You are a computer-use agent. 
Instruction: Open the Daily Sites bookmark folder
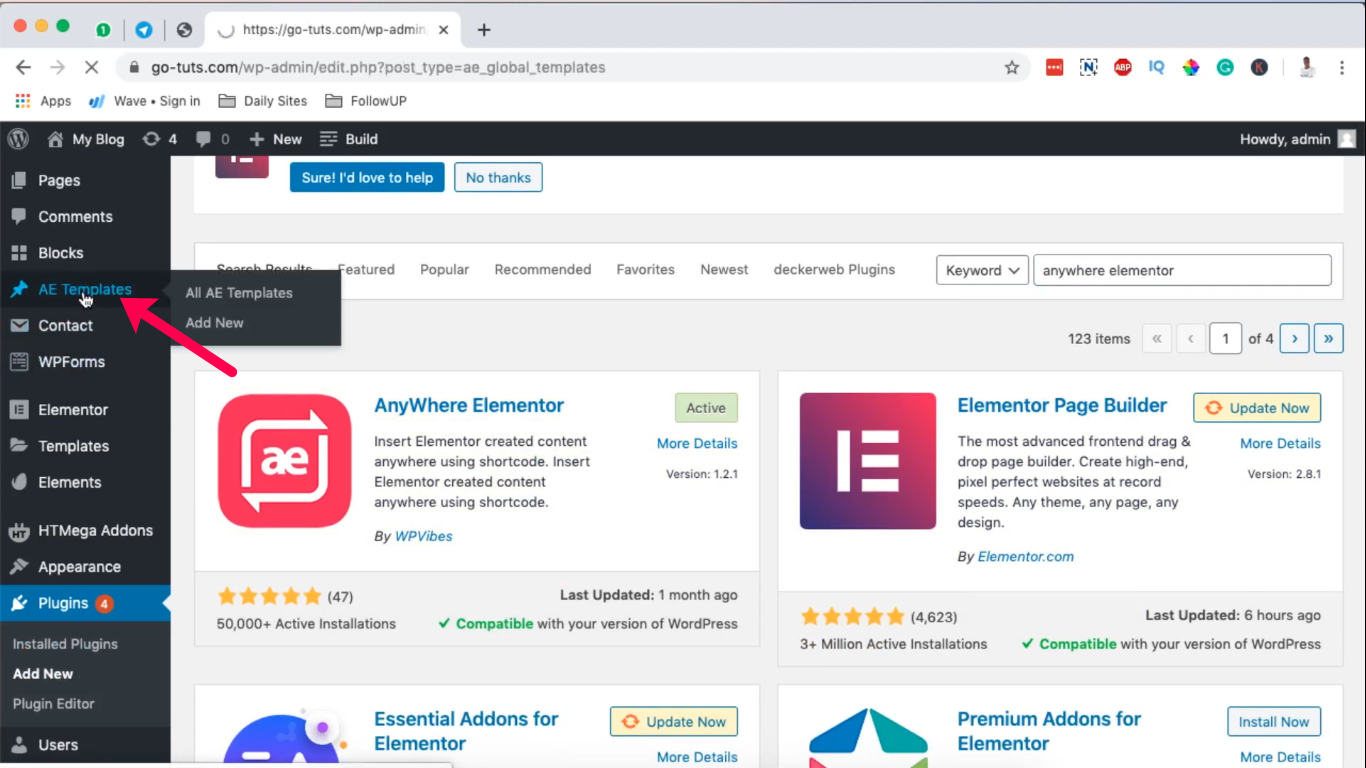pos(263,101)
